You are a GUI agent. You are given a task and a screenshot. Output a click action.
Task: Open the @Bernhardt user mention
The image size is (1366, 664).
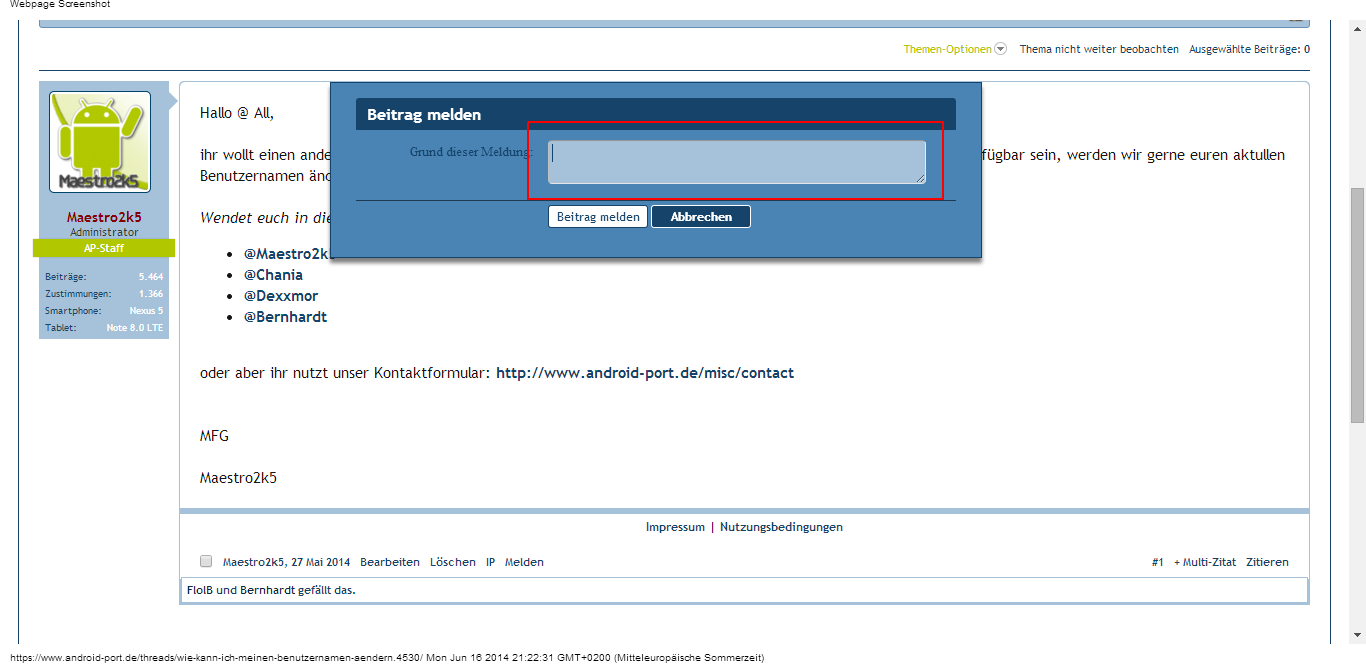tap(285, 317)
